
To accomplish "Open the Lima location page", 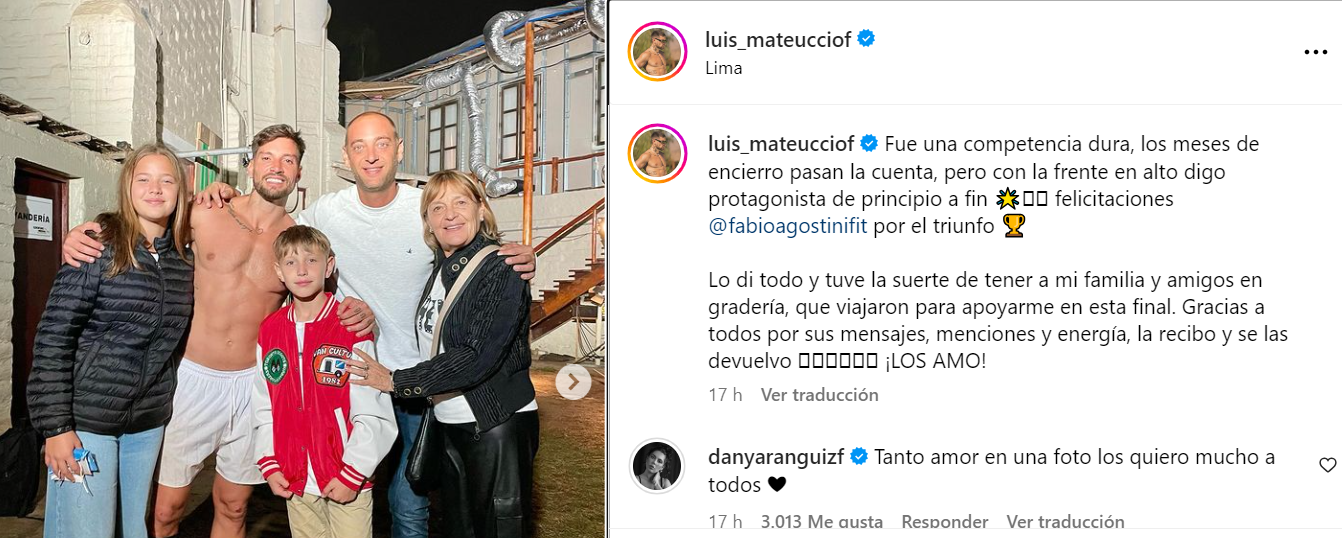I will [724, 68].
